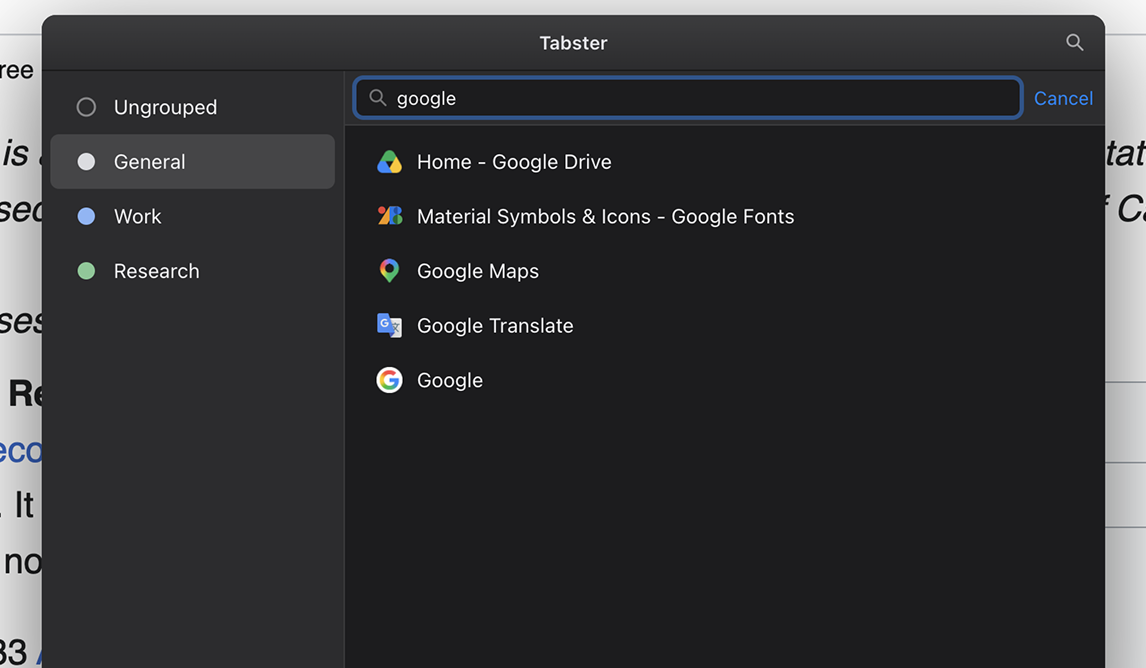This screenshot has width=1146, height=668.
Task: Open the Google Translate result title
Action: (x=495, y=325)
